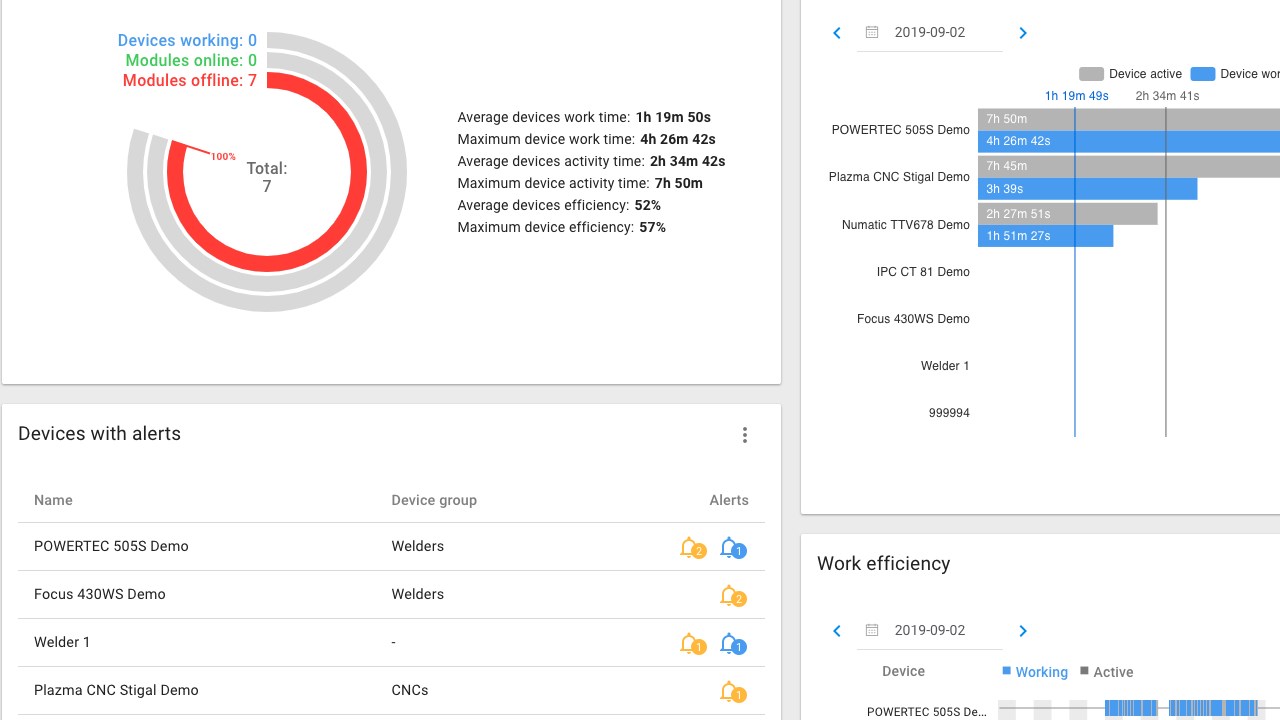
Task: Click the Device group column header
Action: pos(434,500)
